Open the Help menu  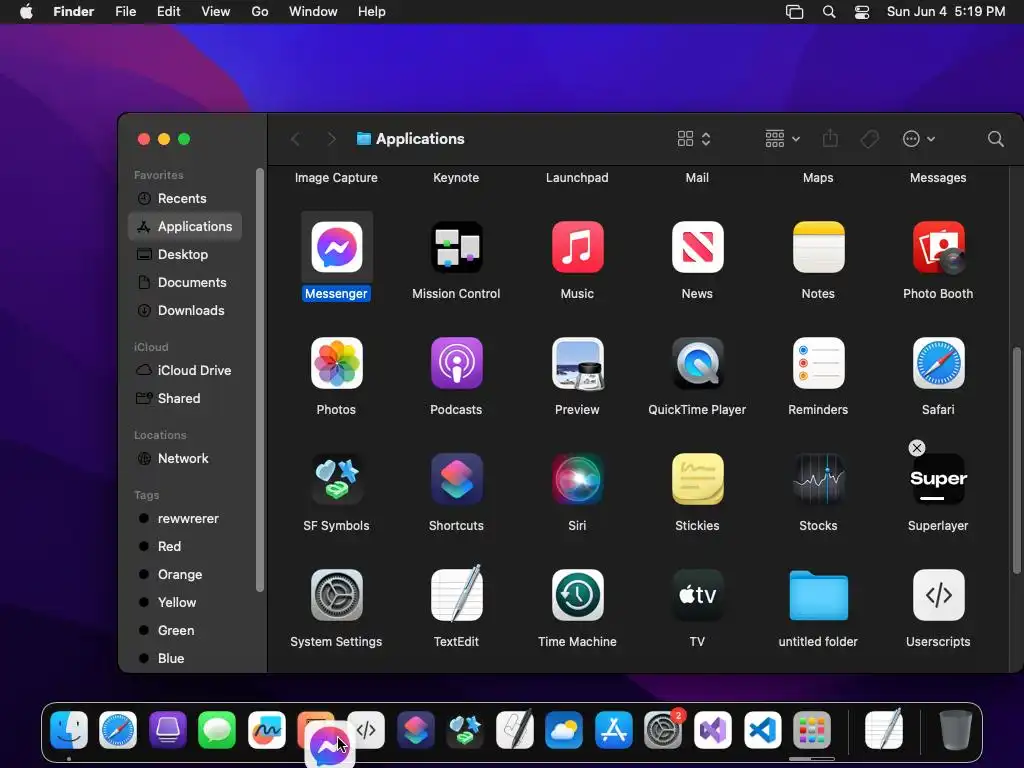click(372, 12)
